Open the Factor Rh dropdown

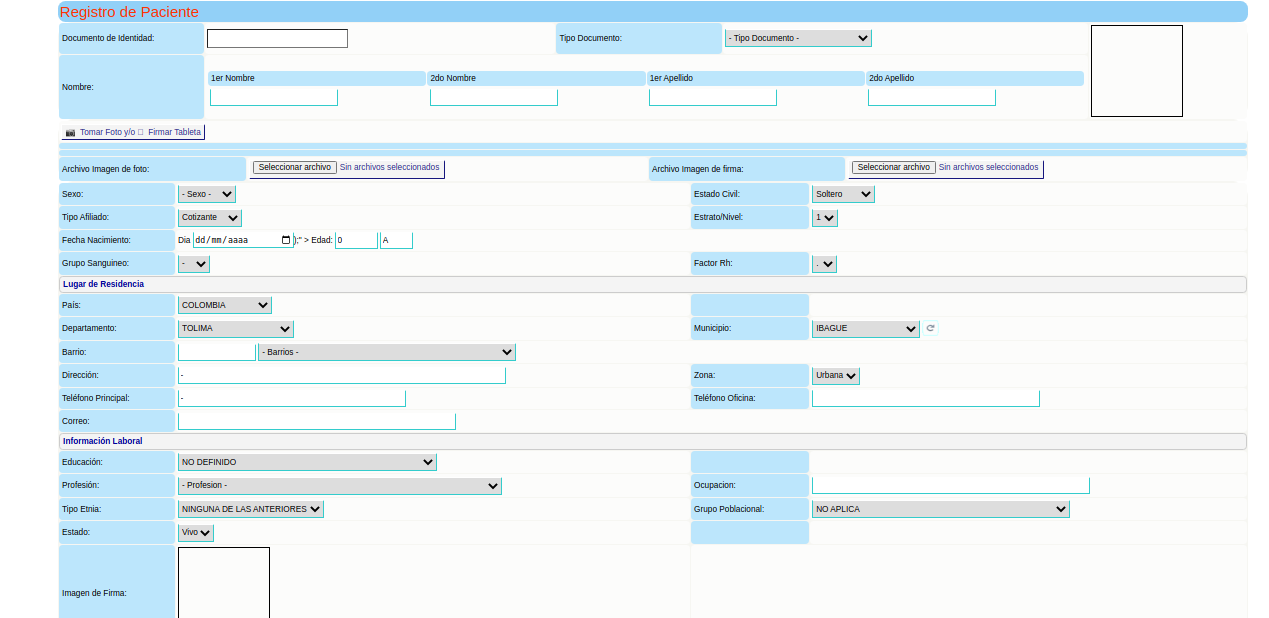click(x=824, y=264)
